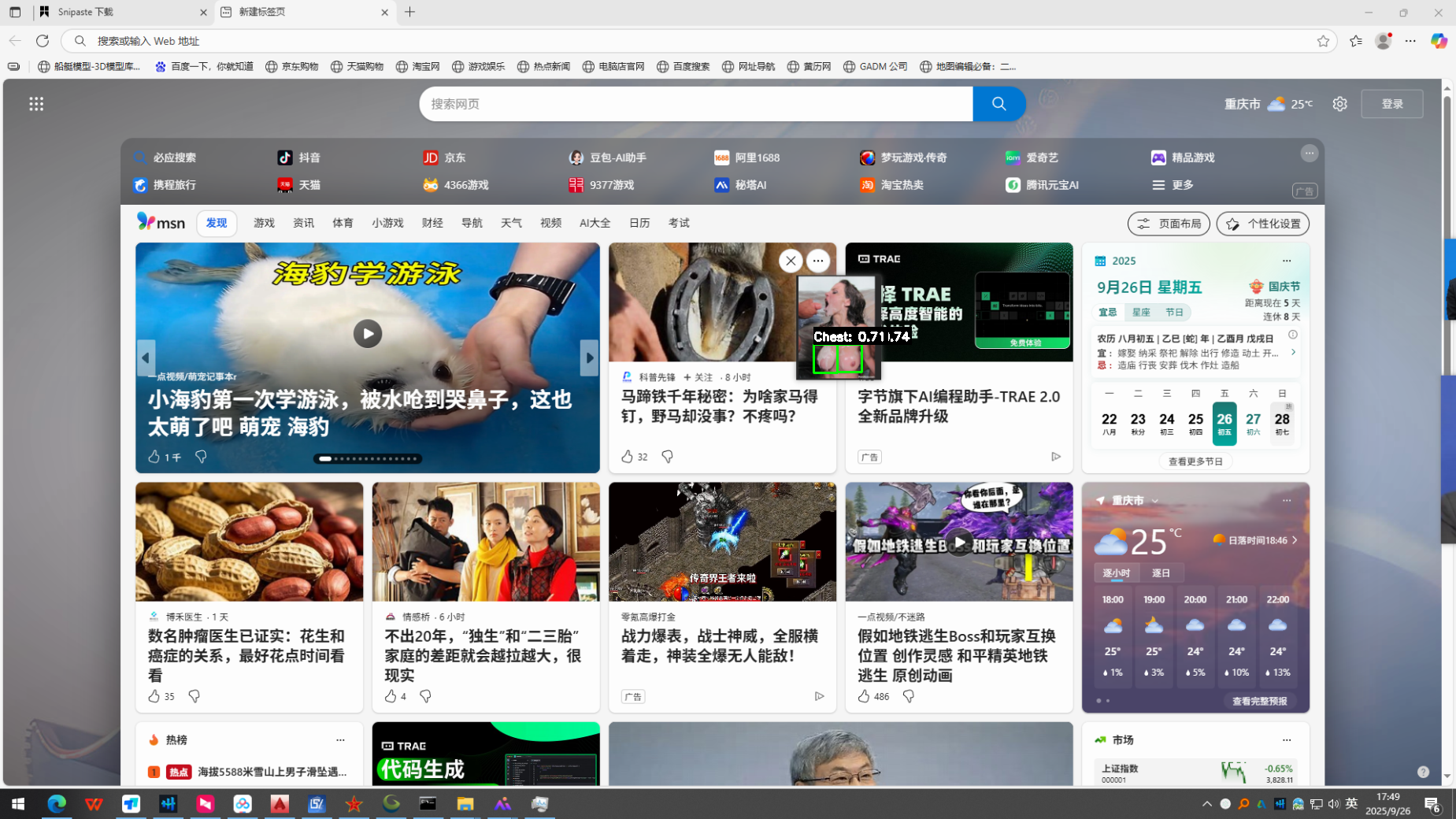Image resolution: width=1456 pixels, height=819 pixels.
Task: Switch weather view to 逐日
Action: pyautogui.click(x=1161, y=573)
